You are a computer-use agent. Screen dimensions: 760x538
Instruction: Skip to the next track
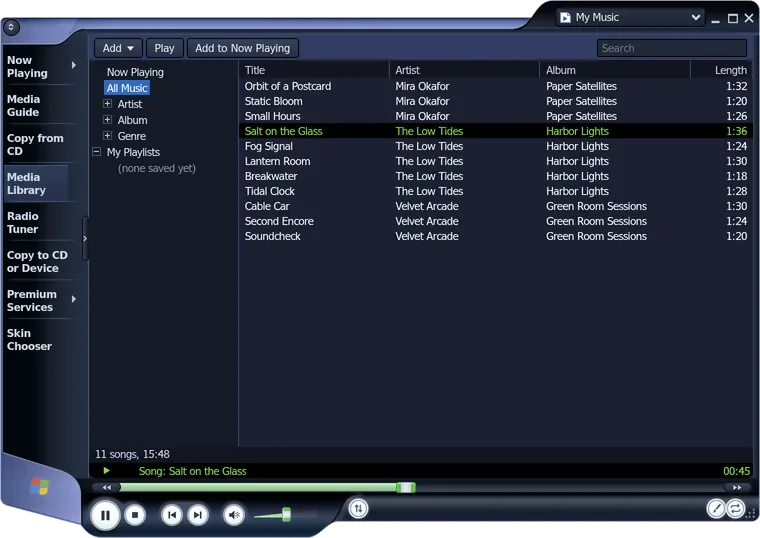tap(197, 515)
